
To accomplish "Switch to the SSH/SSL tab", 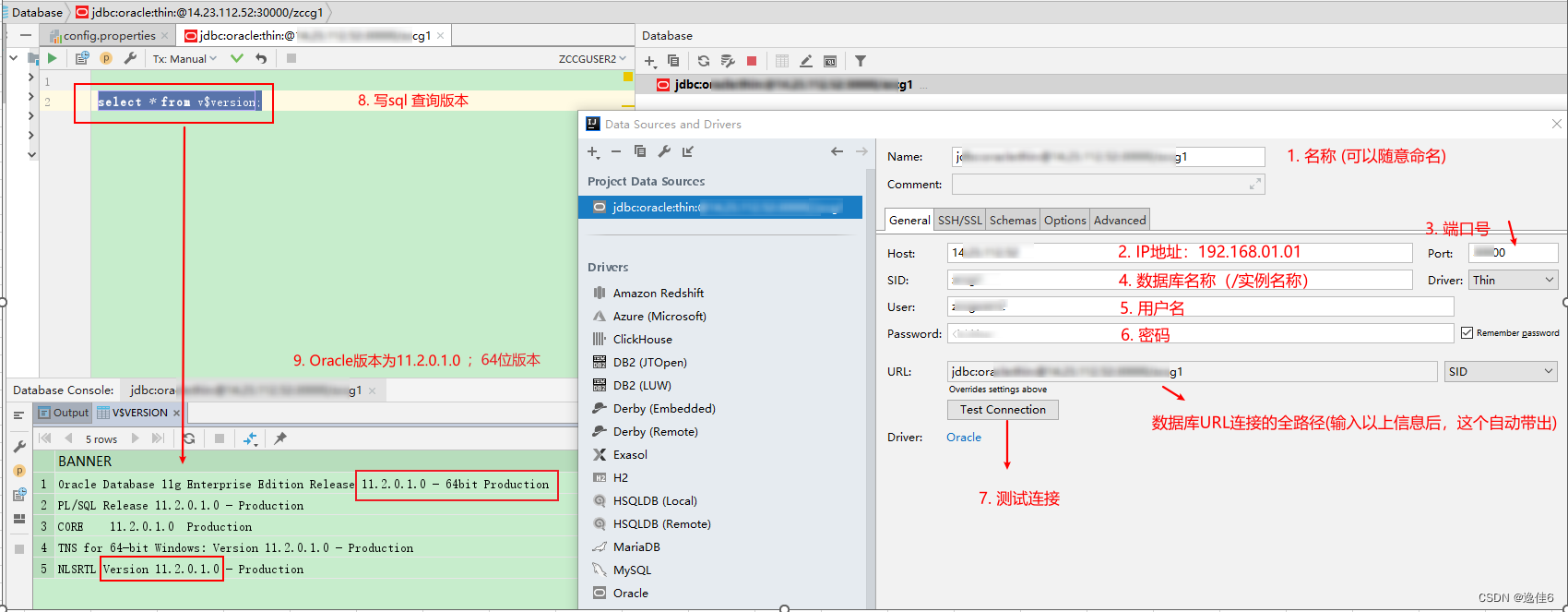I will point(960,220).
